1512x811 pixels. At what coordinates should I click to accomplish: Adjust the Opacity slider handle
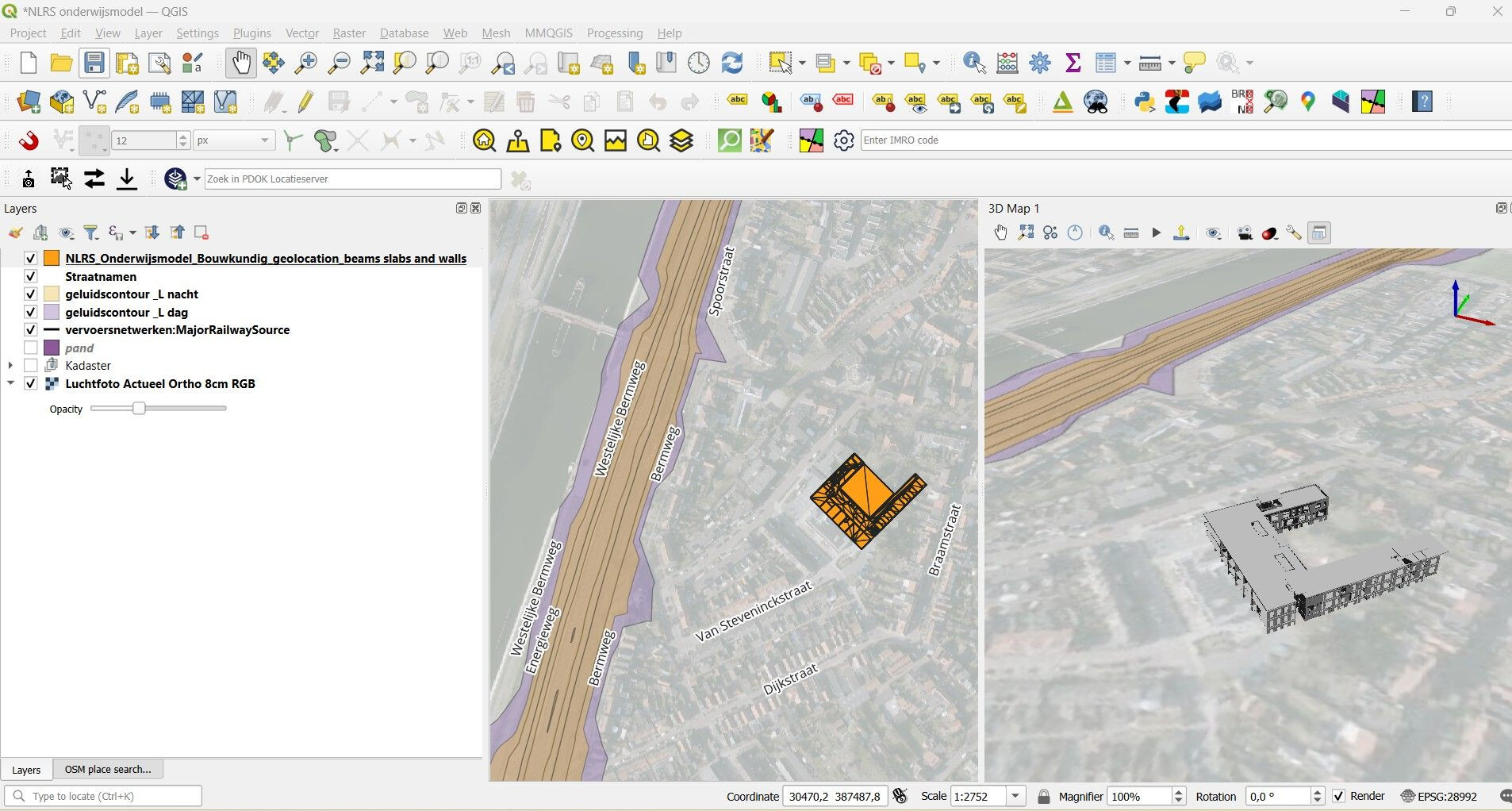139,409
